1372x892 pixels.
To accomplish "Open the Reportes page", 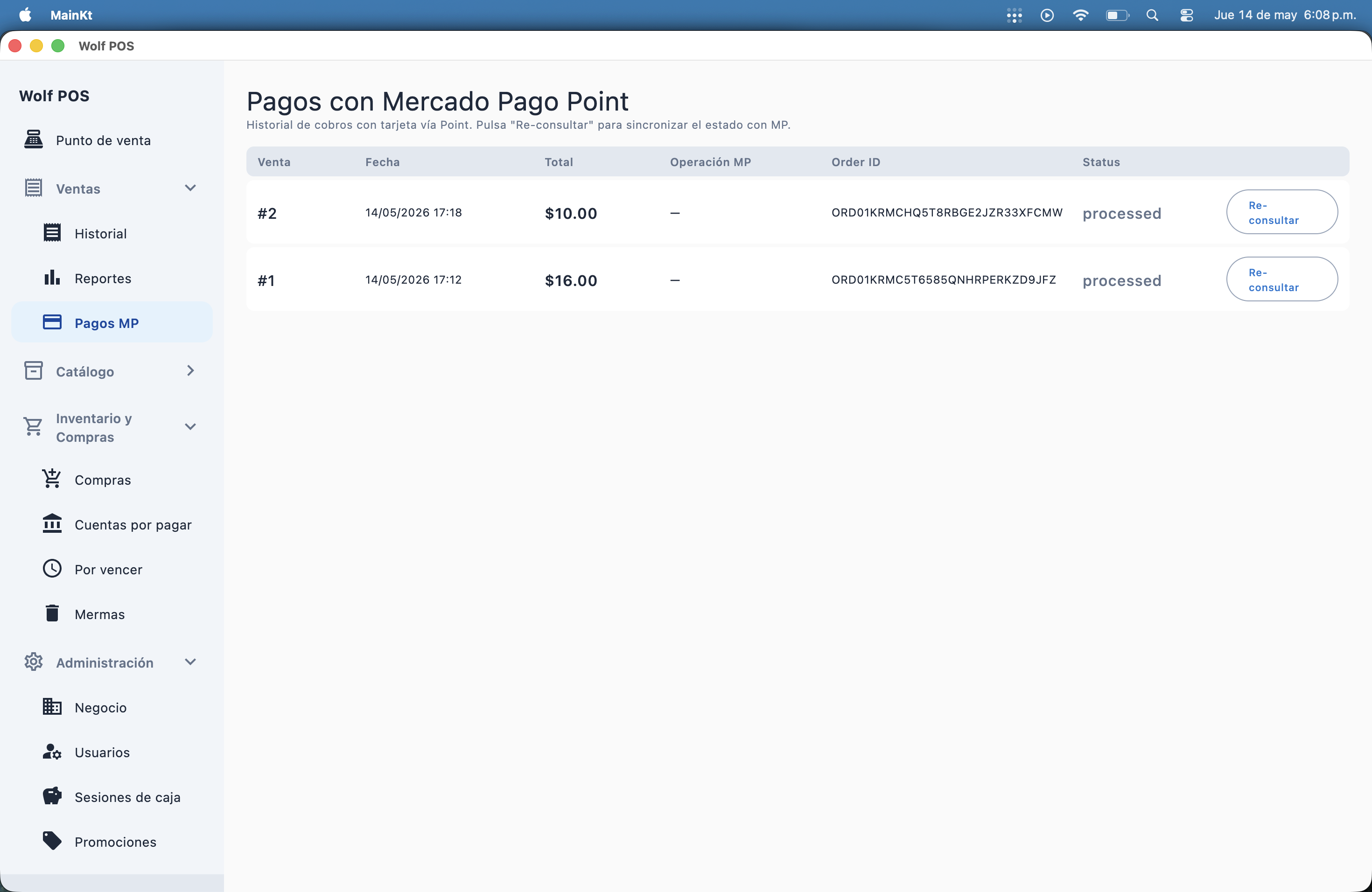I will (112, 279).
